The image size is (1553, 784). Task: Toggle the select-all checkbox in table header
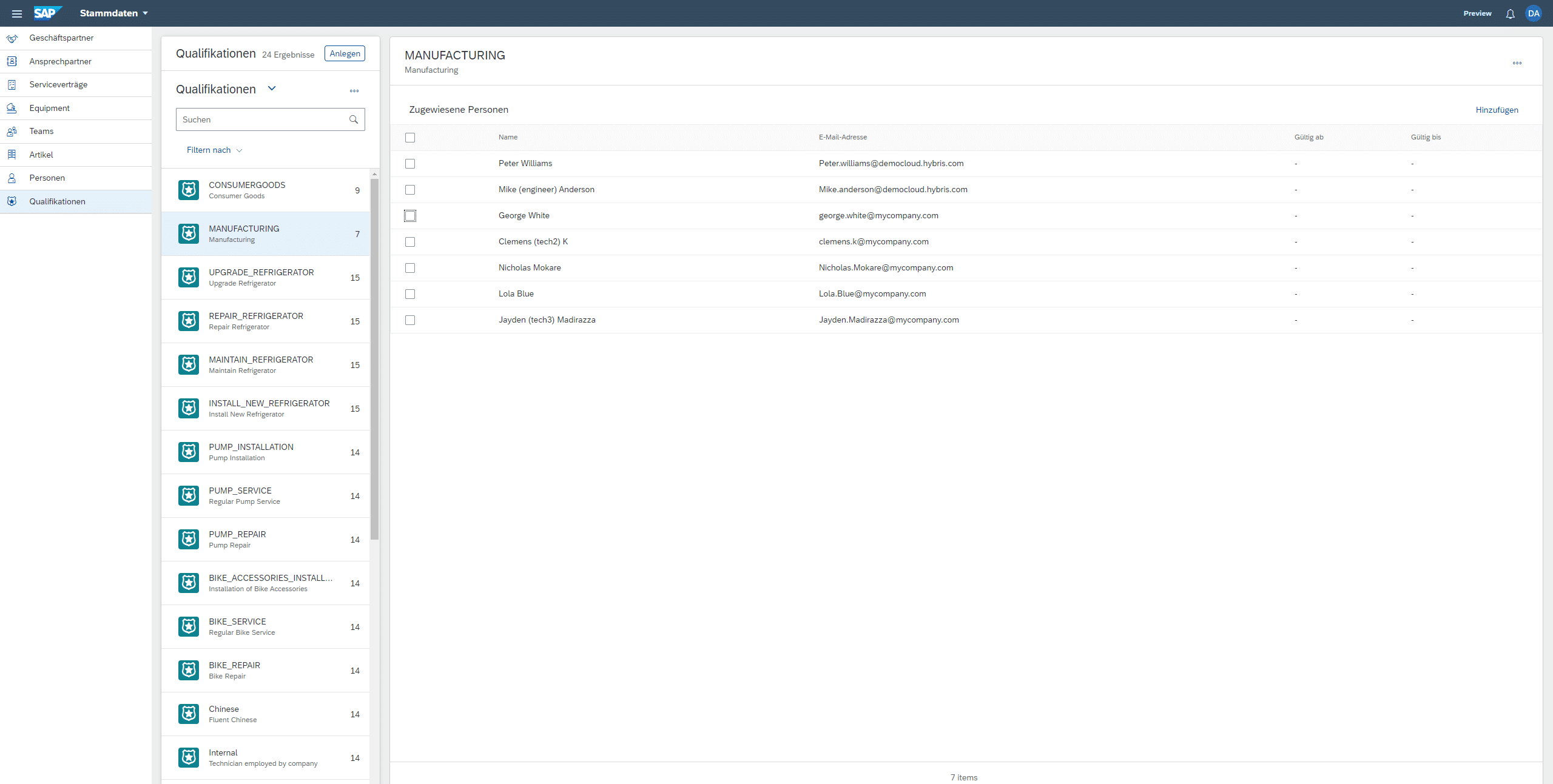(410, 138)
